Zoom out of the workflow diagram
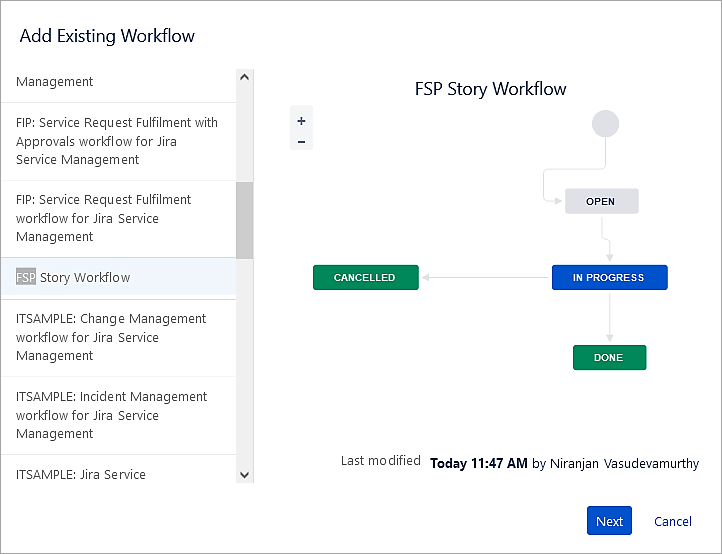This screenshot has width=722, height=554. 301,141
